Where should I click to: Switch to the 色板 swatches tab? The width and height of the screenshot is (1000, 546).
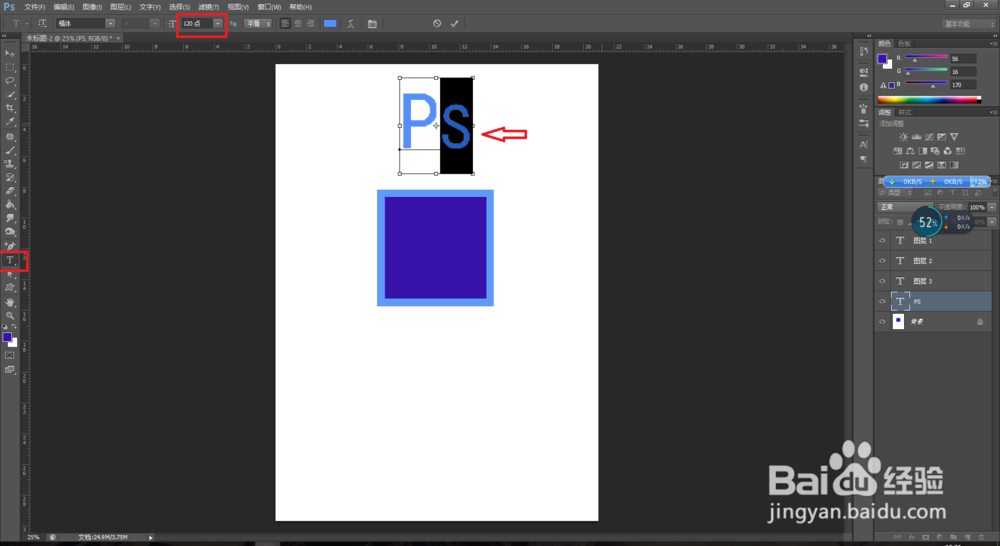(904, 43)
